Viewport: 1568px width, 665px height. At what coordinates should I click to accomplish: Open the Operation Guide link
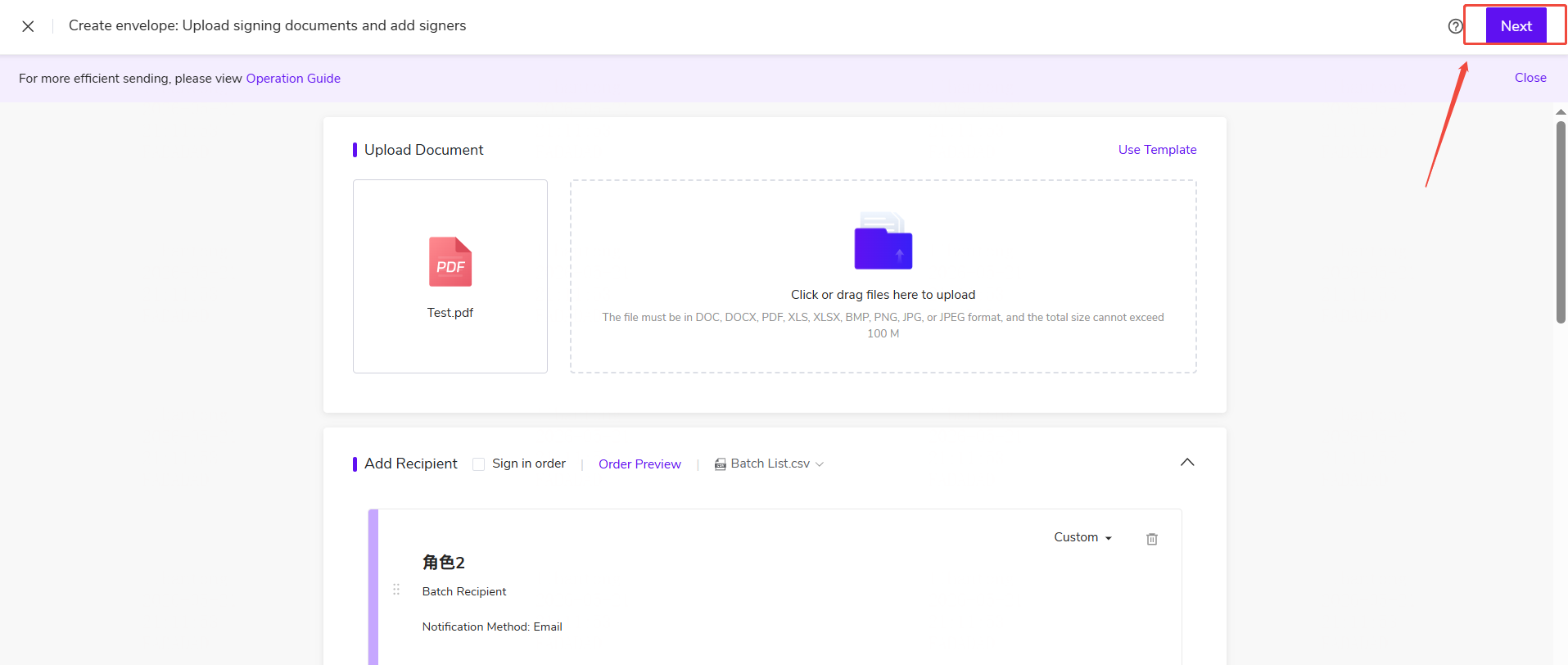coord(293,79)
